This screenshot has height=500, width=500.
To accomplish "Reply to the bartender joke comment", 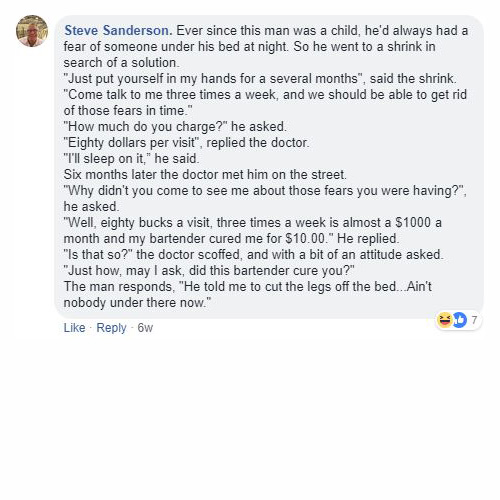I will point(111,328).
